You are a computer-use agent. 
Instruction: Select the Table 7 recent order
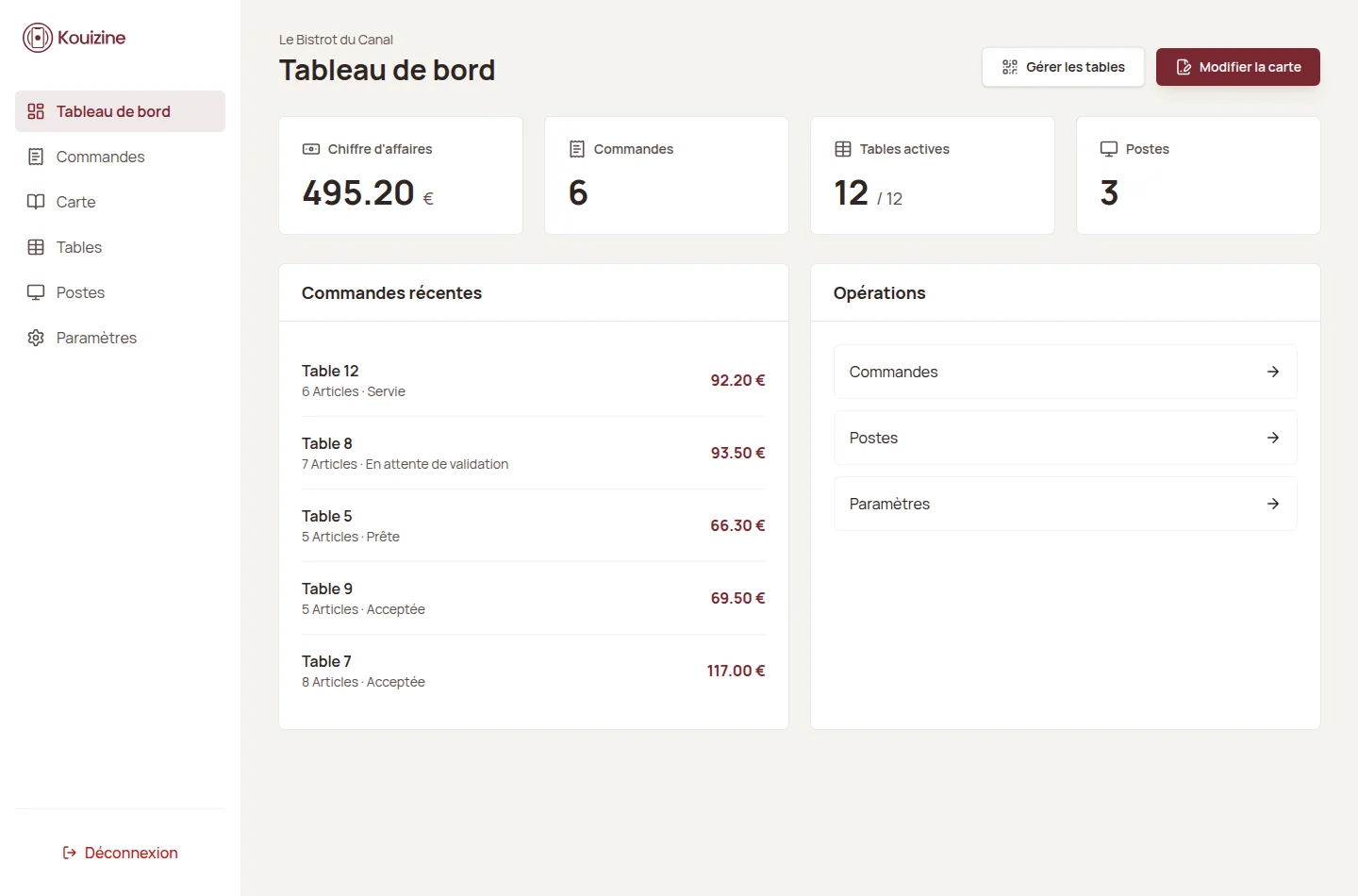pyautogui.click(x=534, y=671)
